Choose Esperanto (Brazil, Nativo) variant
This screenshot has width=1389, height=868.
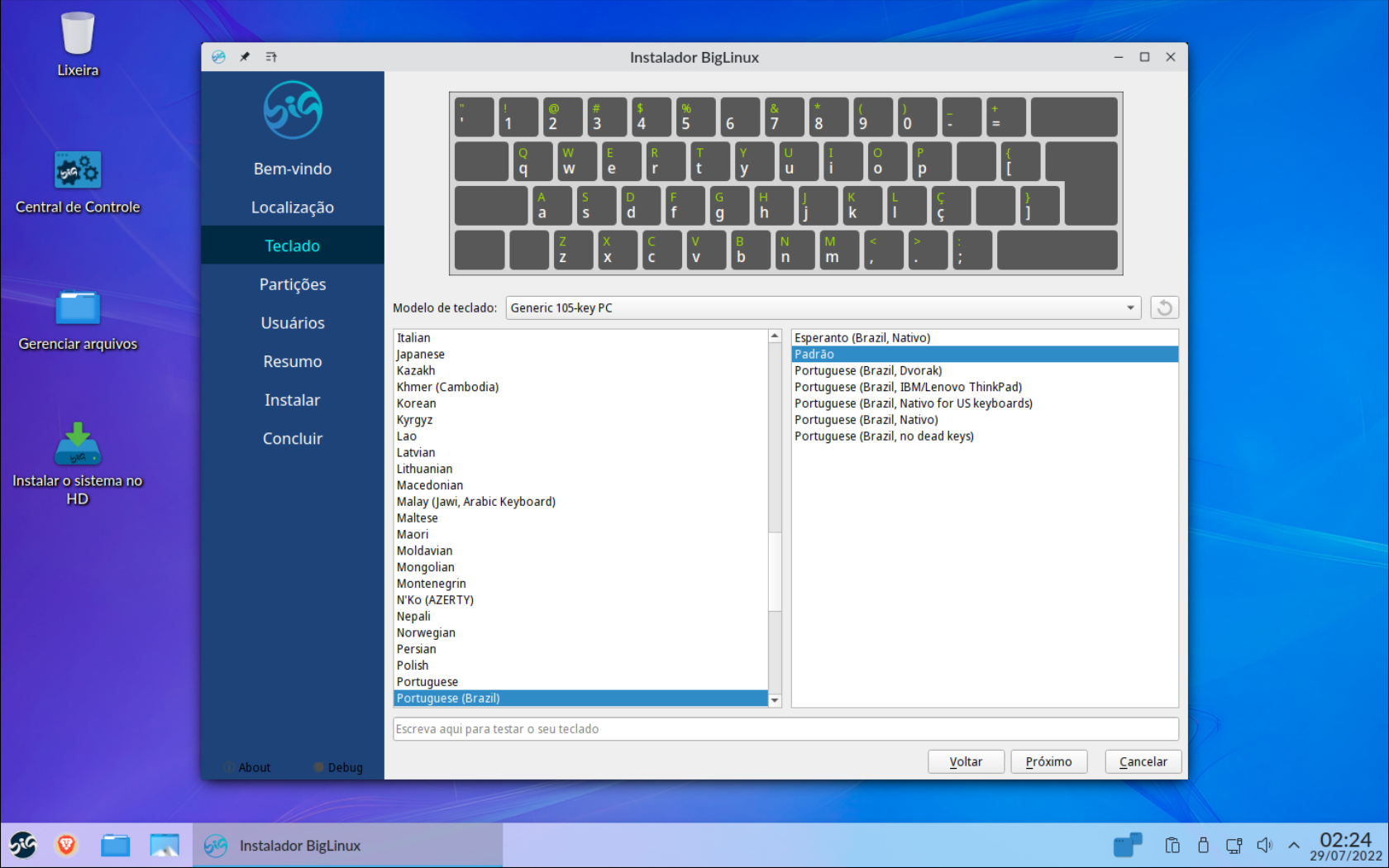[x=985, y=337]
